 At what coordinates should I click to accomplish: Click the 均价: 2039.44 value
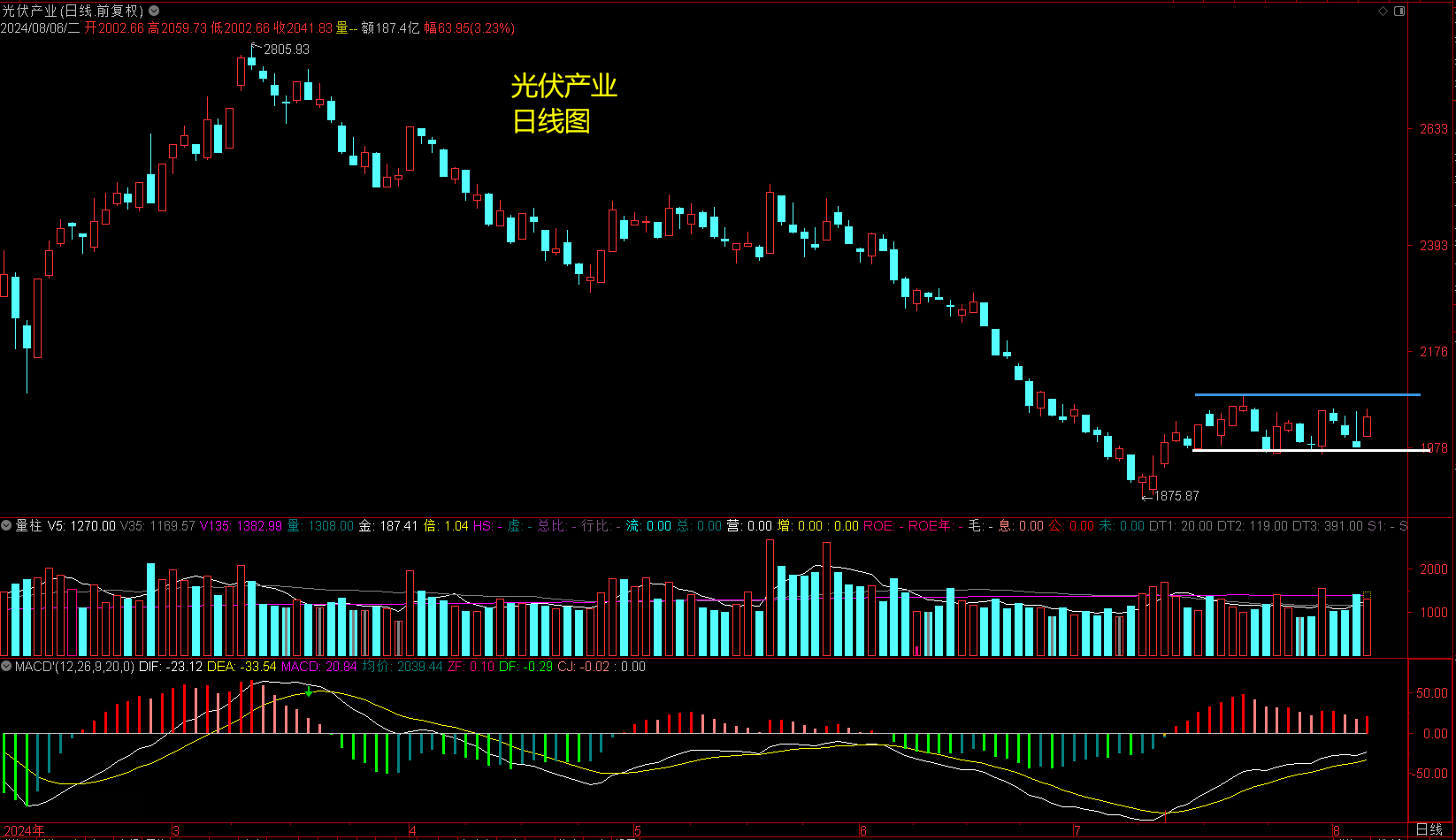(402, 666)
